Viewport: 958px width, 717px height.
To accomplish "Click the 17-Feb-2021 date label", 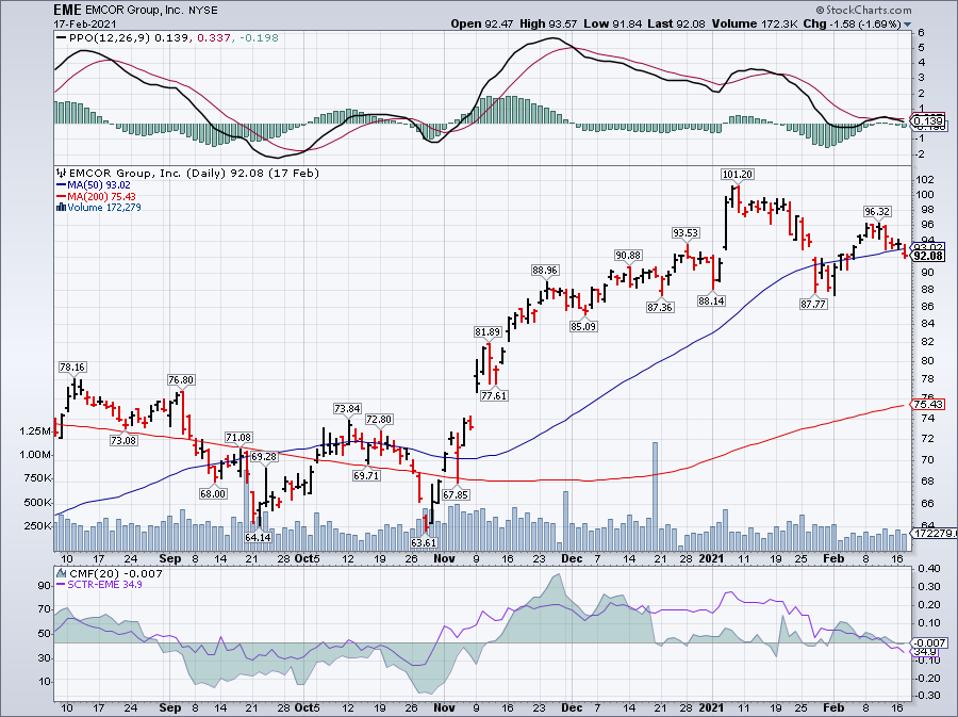I will click(x=83, y=24).
